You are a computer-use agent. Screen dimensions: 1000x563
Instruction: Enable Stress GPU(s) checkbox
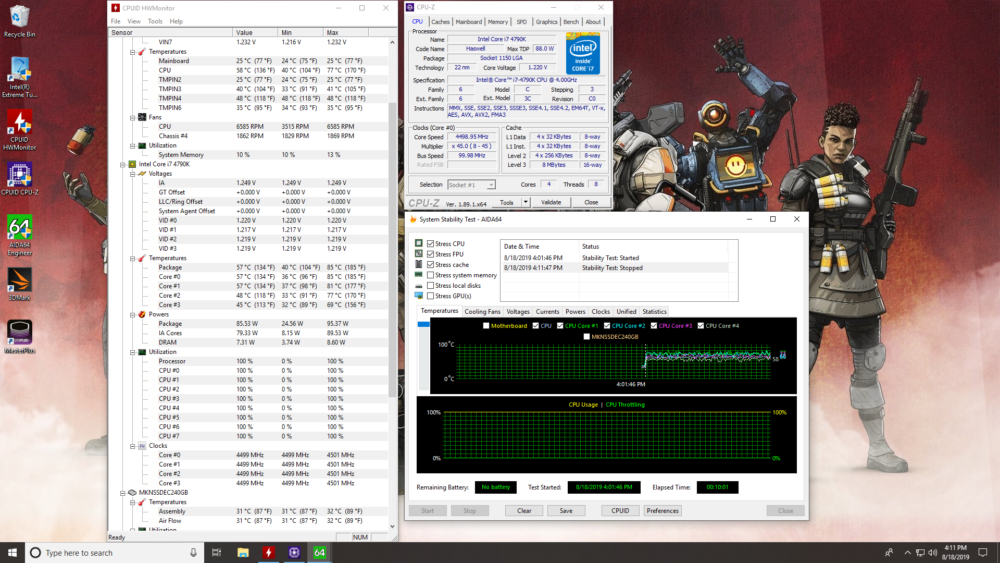click(430, 296)
